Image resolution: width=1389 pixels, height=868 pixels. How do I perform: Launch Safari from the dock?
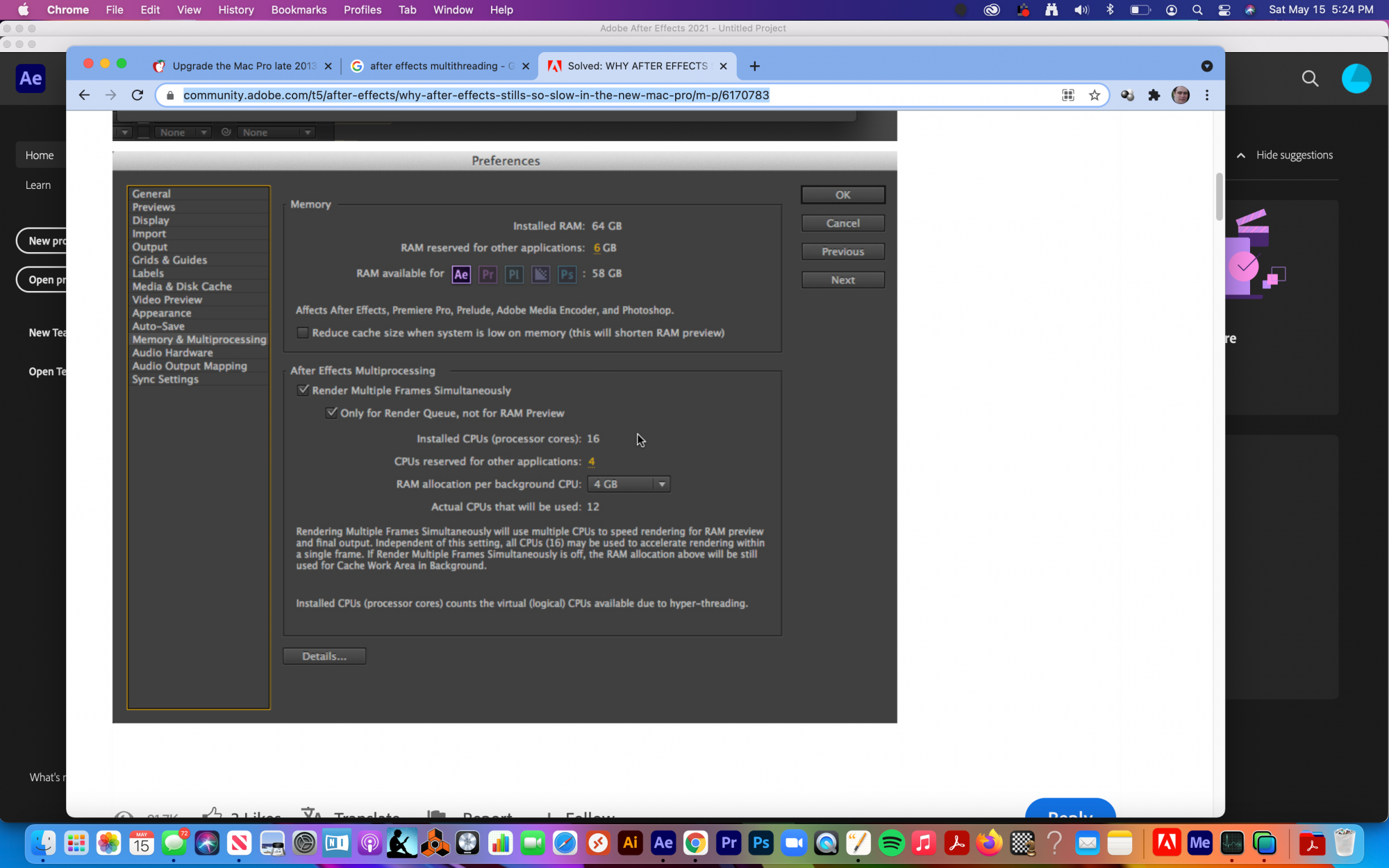pos(565,844)
